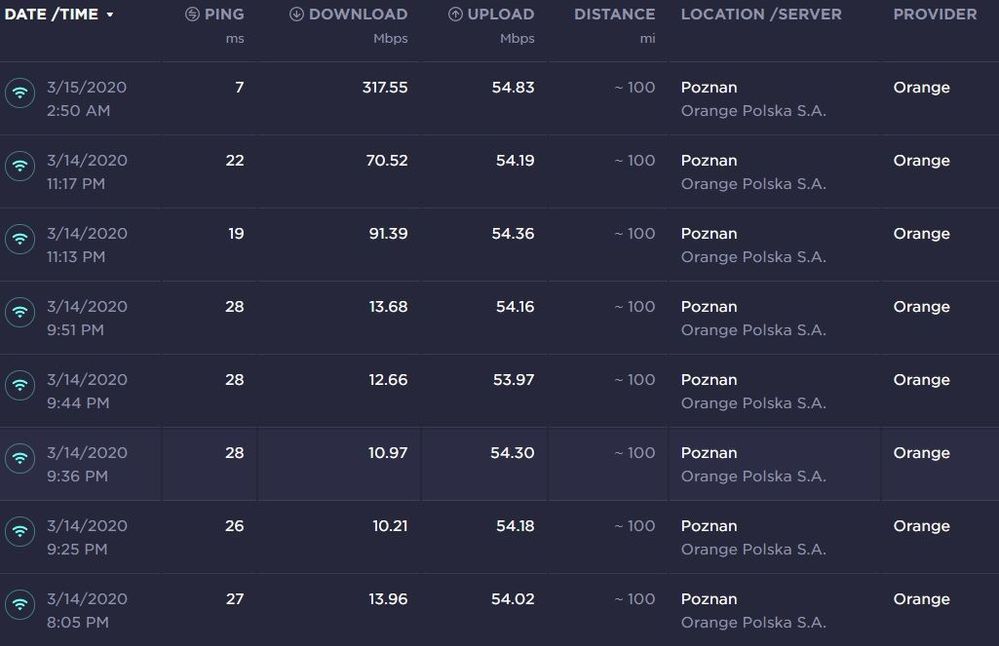Click Poznan server in 8:05 PM row
This screenshot has height=646, width=999.
pos(709,599)
